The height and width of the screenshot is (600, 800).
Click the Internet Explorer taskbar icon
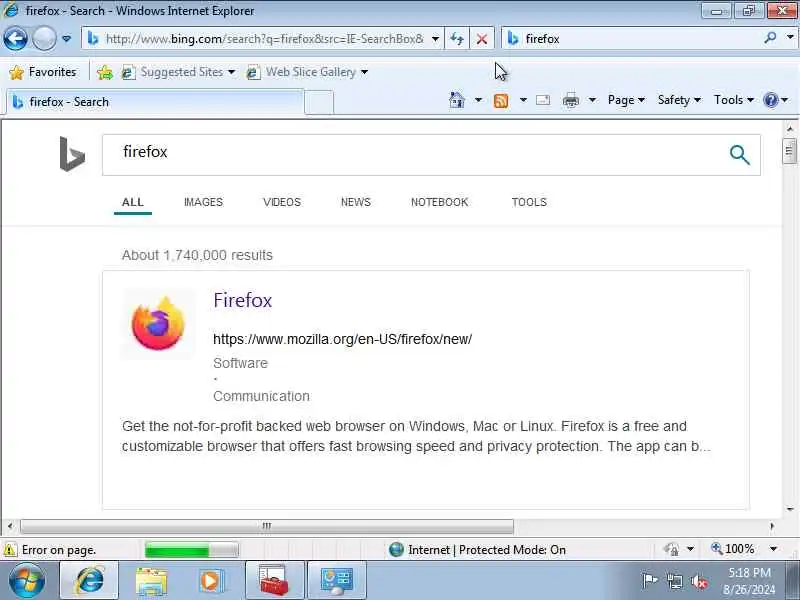pos(89,581)
